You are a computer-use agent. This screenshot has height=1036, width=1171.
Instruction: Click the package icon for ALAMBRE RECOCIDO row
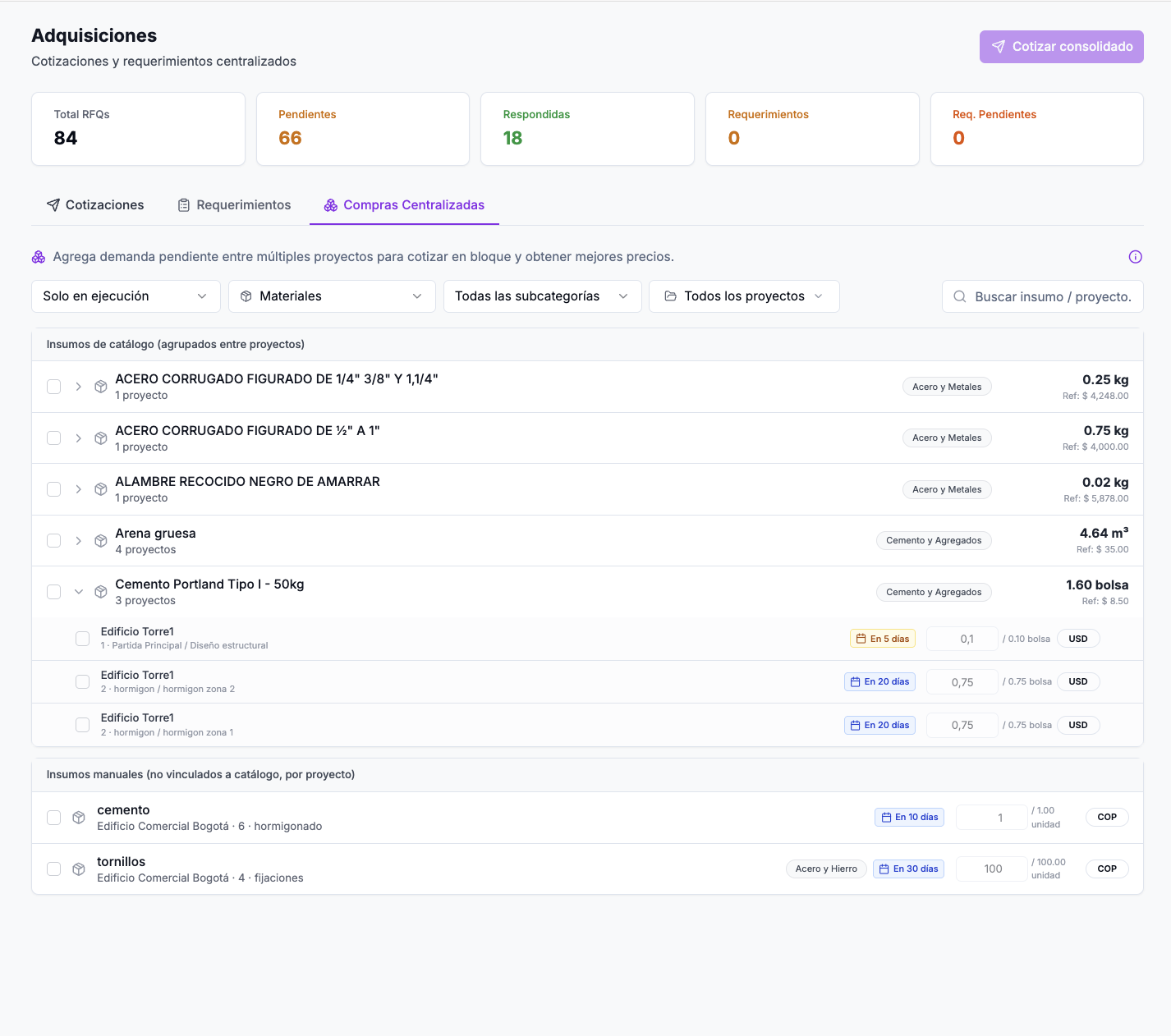(x=101, y=489)
